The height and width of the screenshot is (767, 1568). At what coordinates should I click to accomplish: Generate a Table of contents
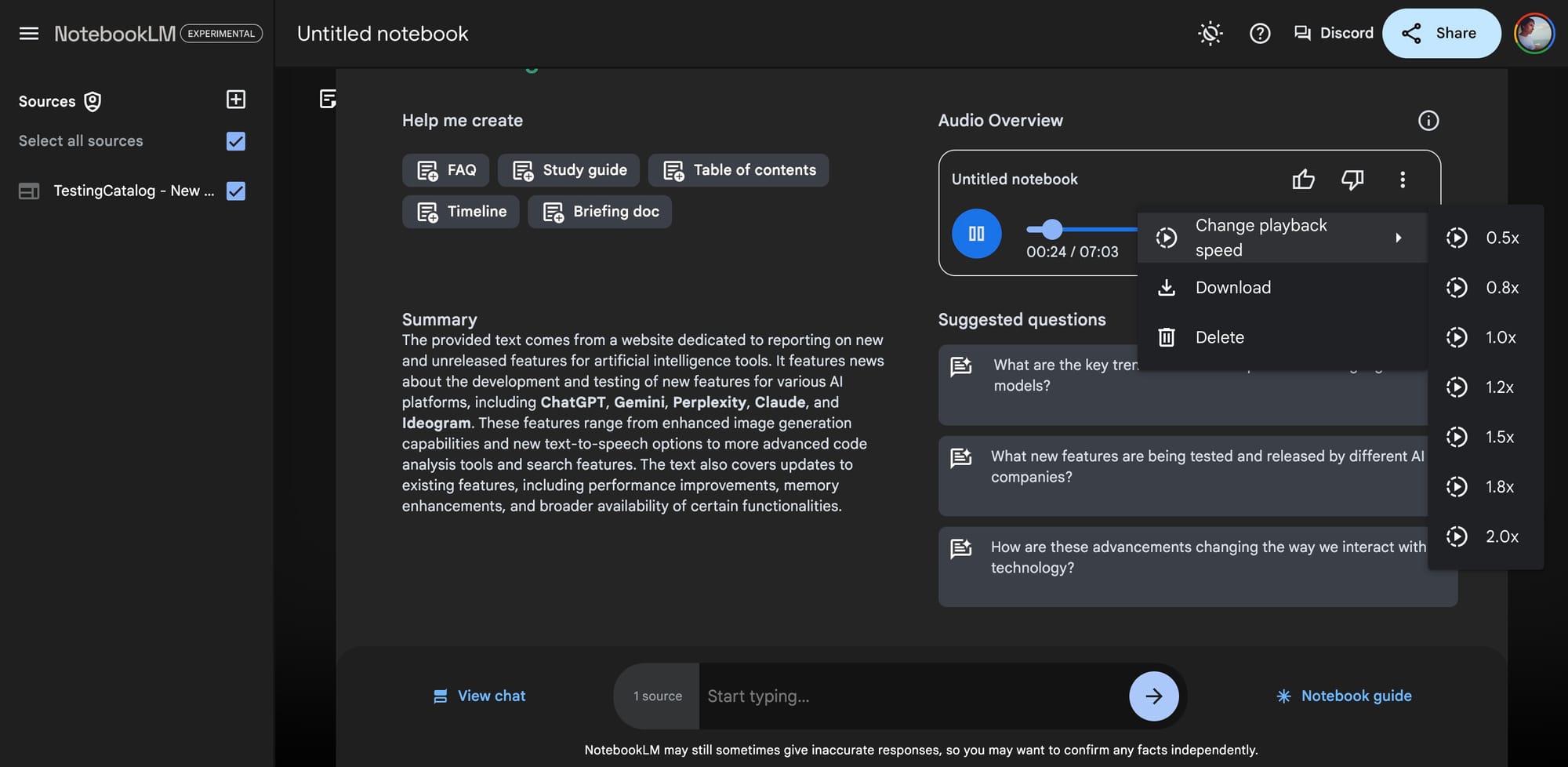(x=739, y=170)
